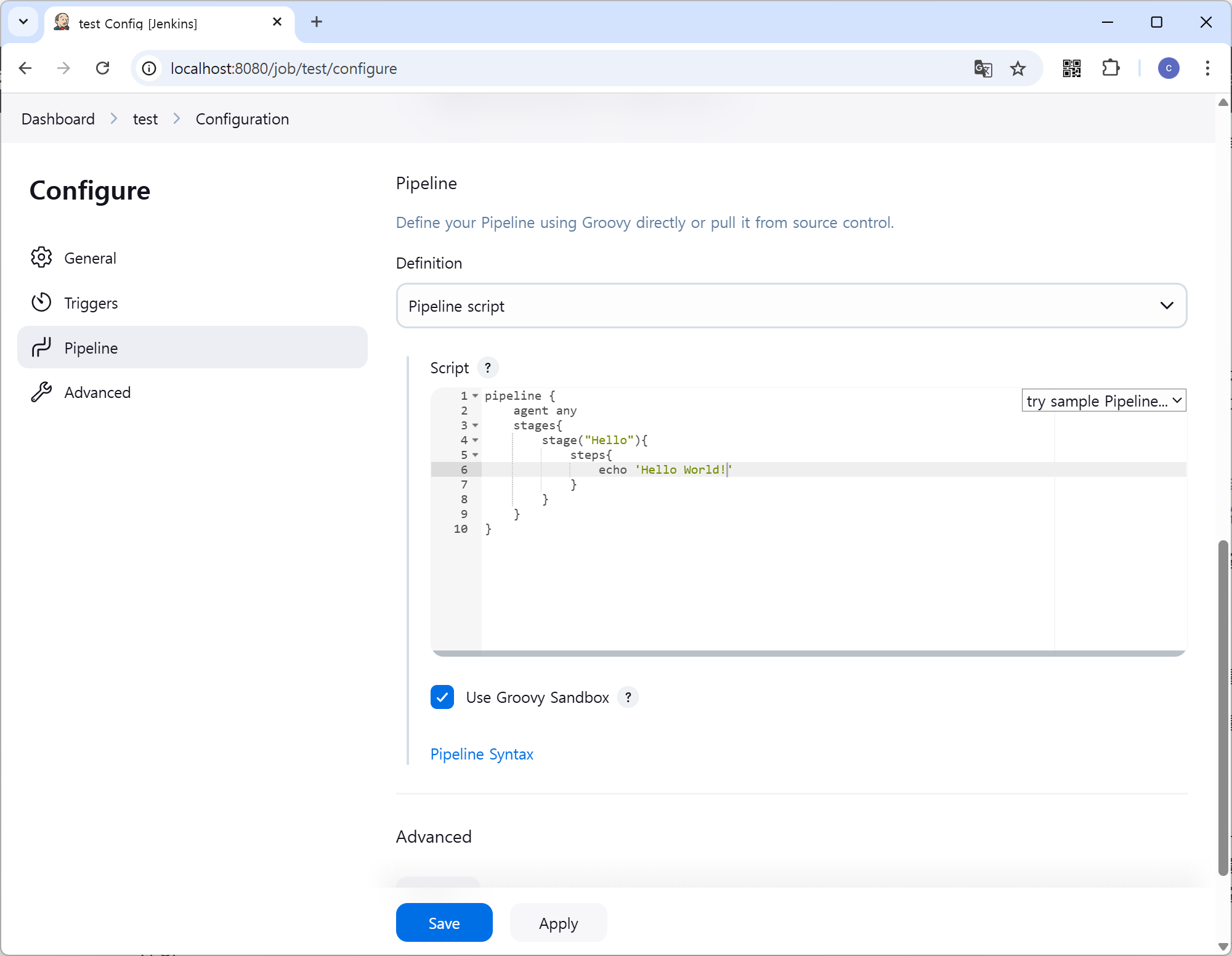Click the Google Translate icon in address bar

(x=983, y=68)
